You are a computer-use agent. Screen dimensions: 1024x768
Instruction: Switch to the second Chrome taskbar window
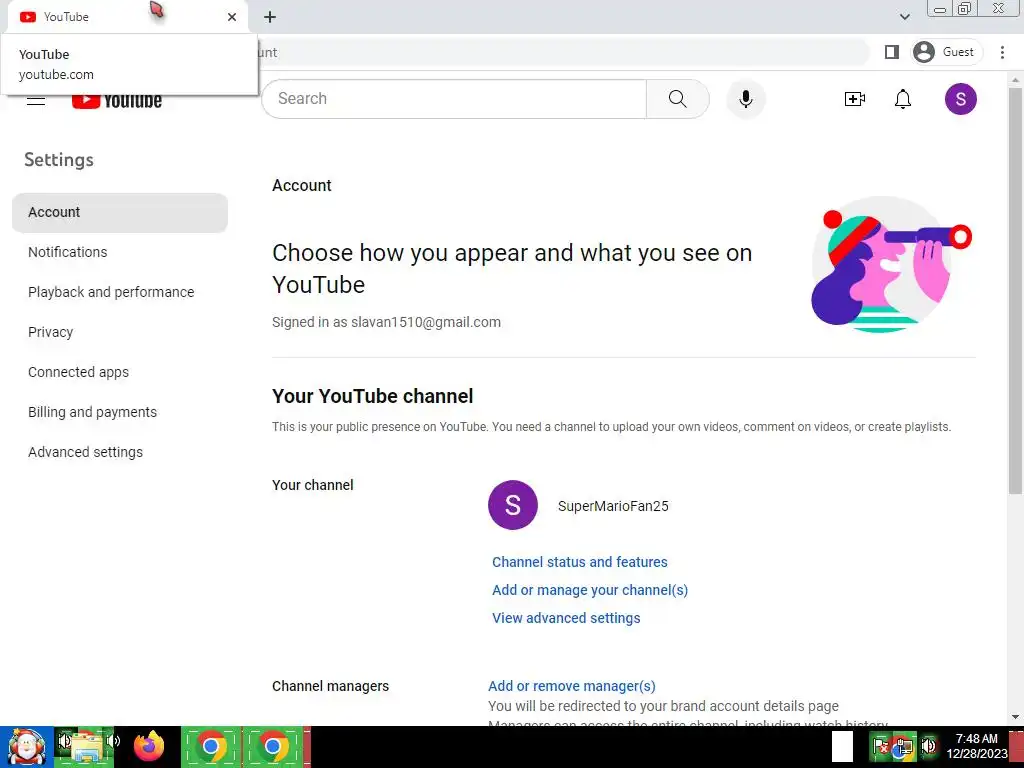(x=272, y=746)
